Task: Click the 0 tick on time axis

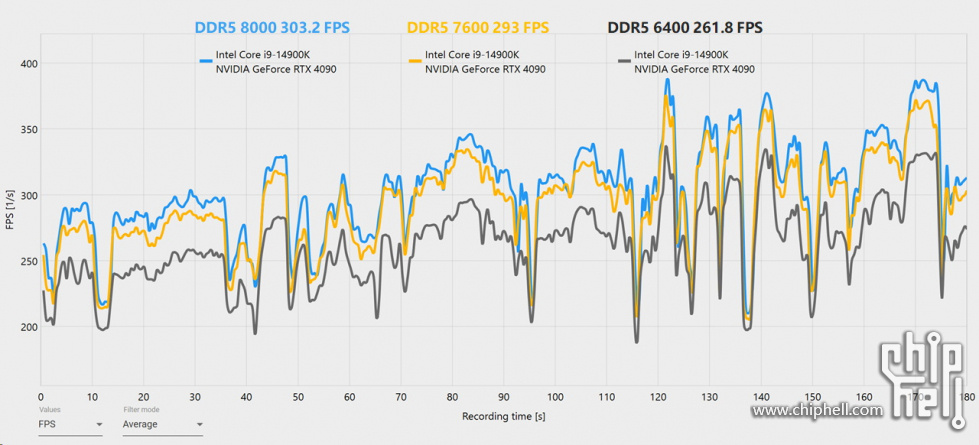Action: (x=41, y=397)
